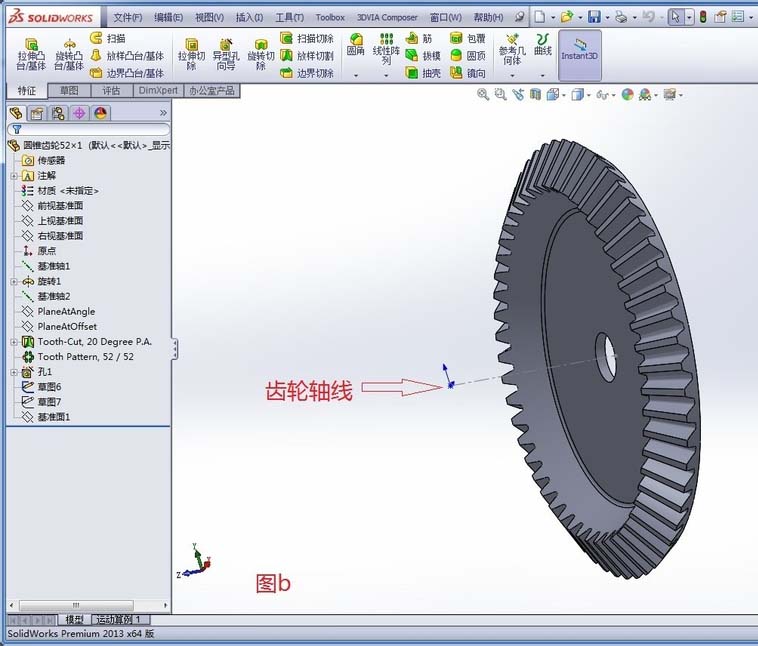The image size is (758, 646).
Task: Open the 插入(I) menu
Action: (x=249, y=17)
